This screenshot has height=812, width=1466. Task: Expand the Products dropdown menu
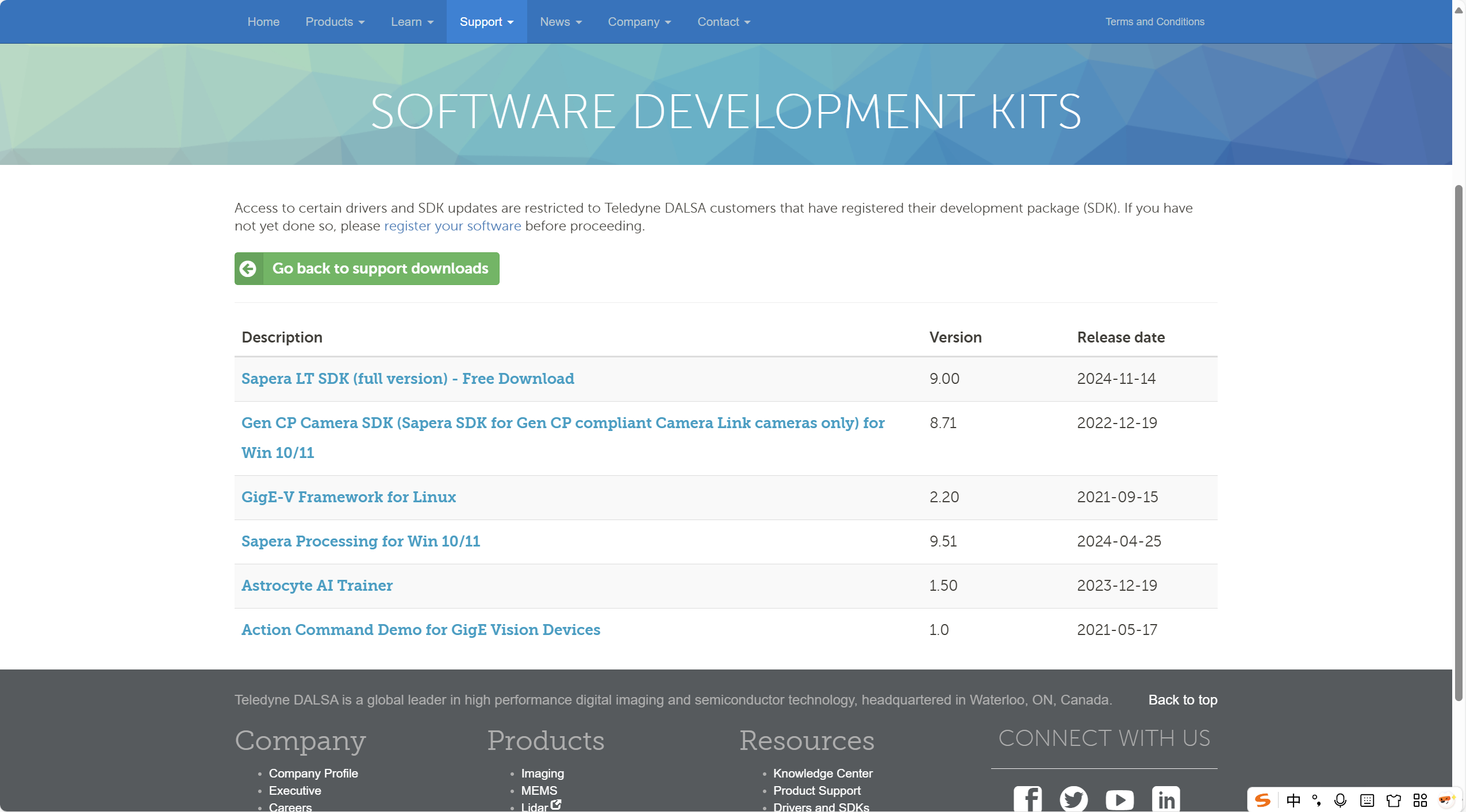[335, 22]
